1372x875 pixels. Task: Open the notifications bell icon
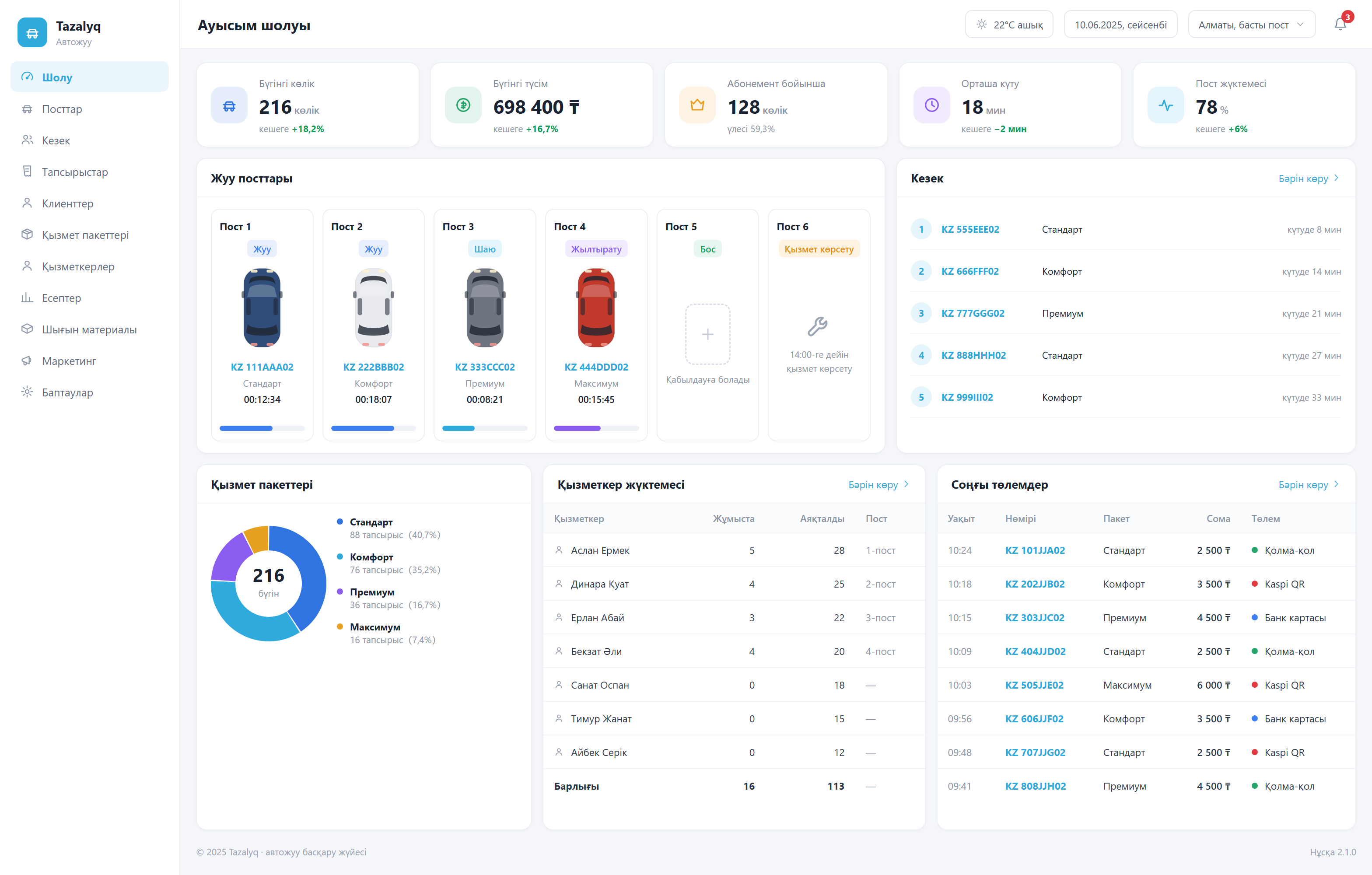(1340, 24)
